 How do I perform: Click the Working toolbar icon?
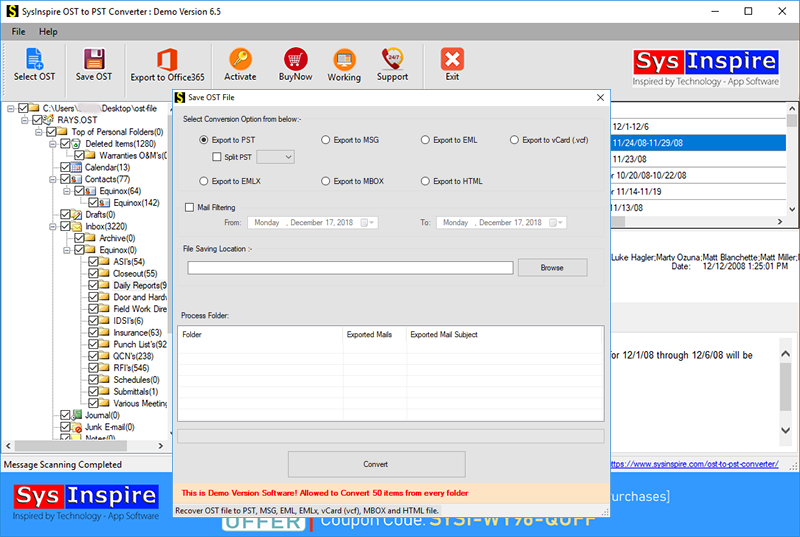click(x=344, y=63)
